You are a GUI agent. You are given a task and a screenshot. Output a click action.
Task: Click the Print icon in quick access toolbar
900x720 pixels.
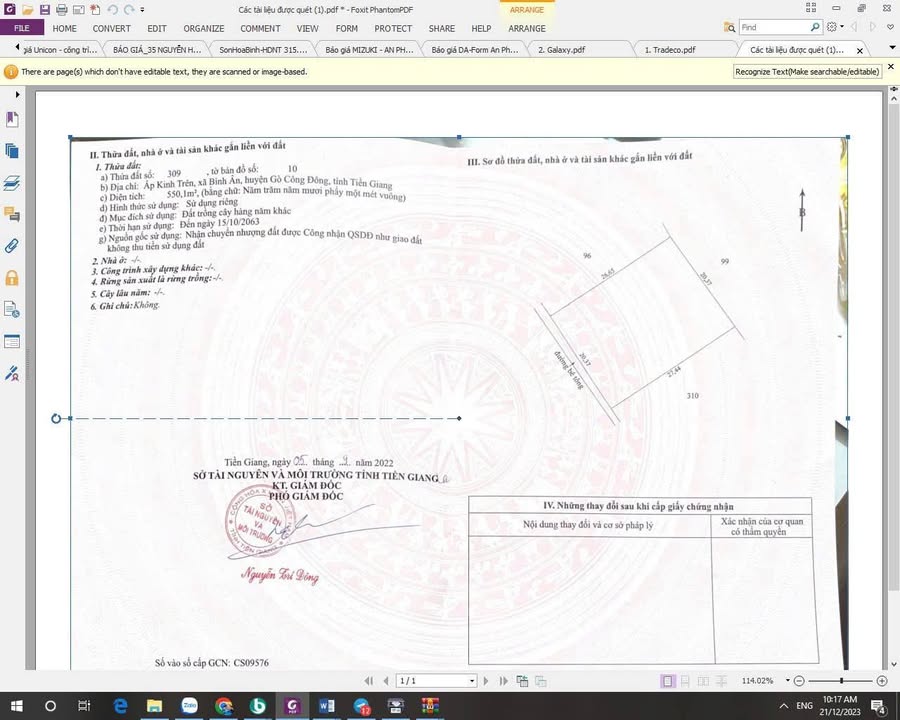pyautogui.click(x=61, y=10)
